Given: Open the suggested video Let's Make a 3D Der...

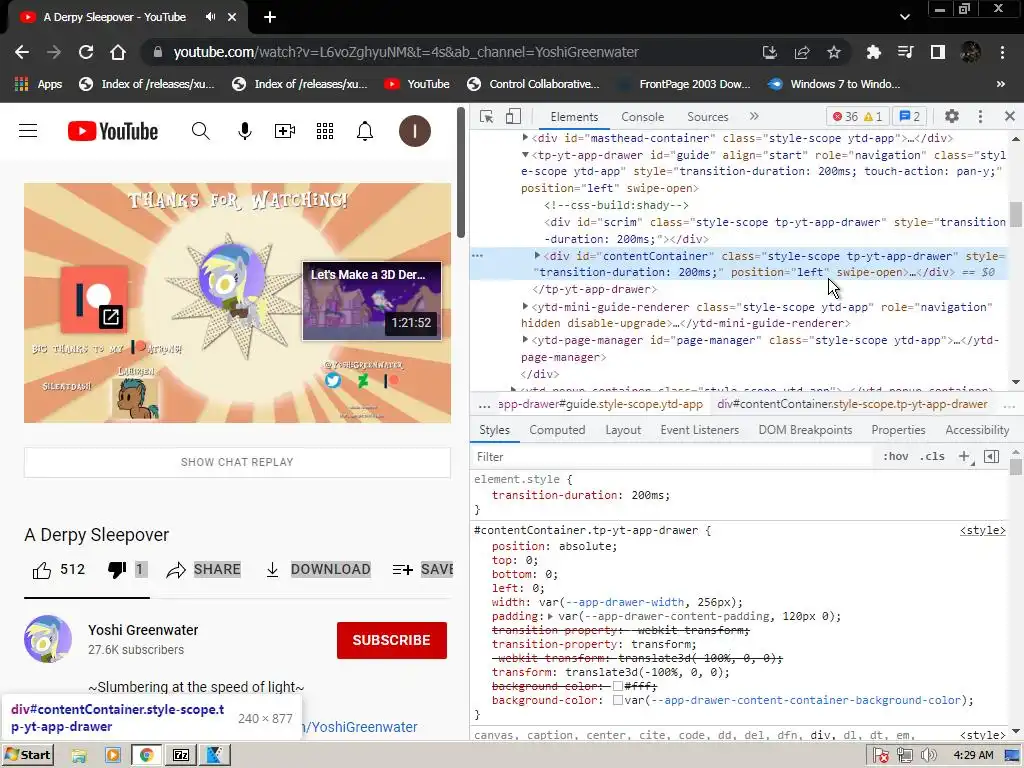Looking at the screenshot, I should [x=372, y=301].
